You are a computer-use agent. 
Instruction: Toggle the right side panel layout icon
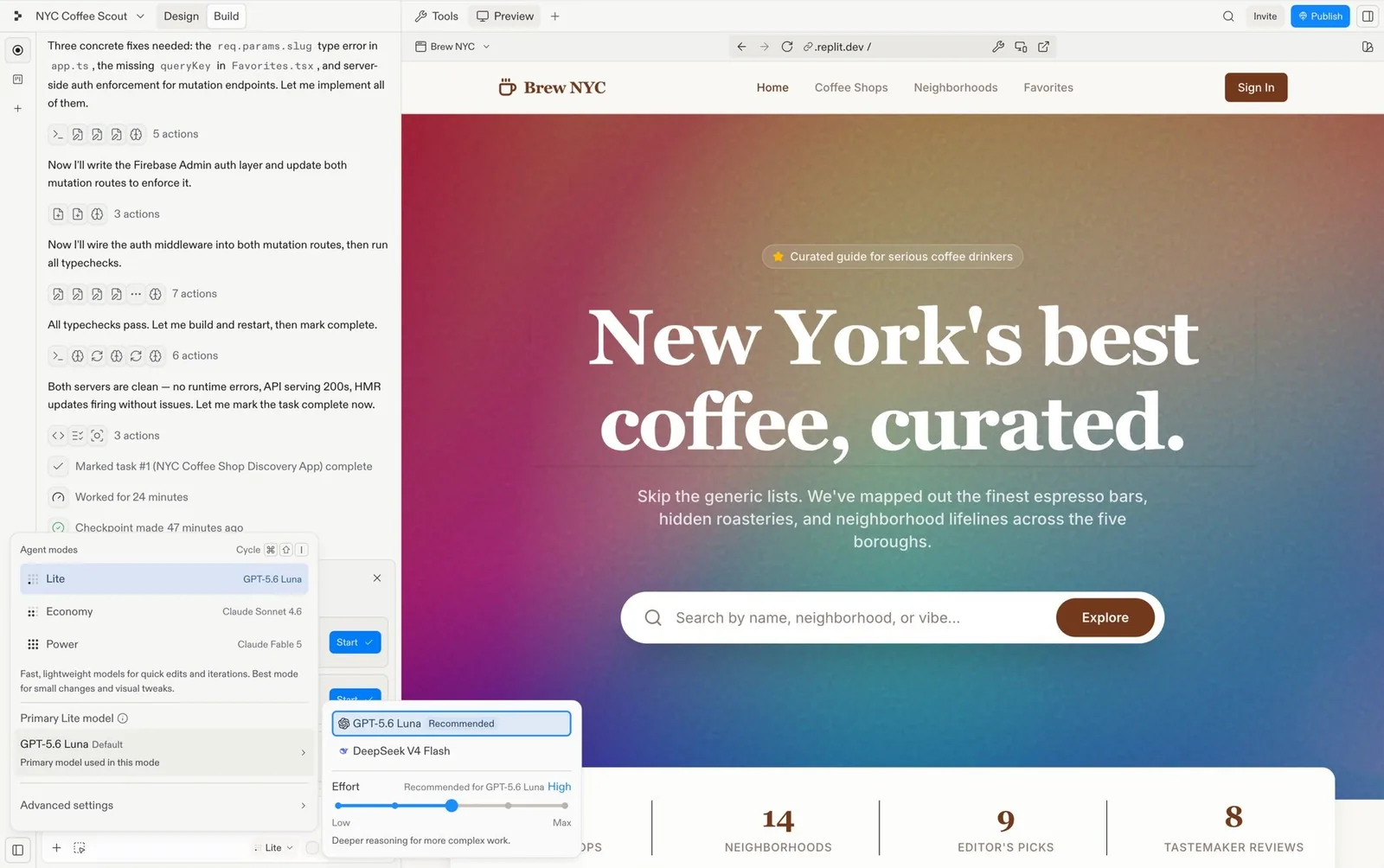click(1368, 16)
